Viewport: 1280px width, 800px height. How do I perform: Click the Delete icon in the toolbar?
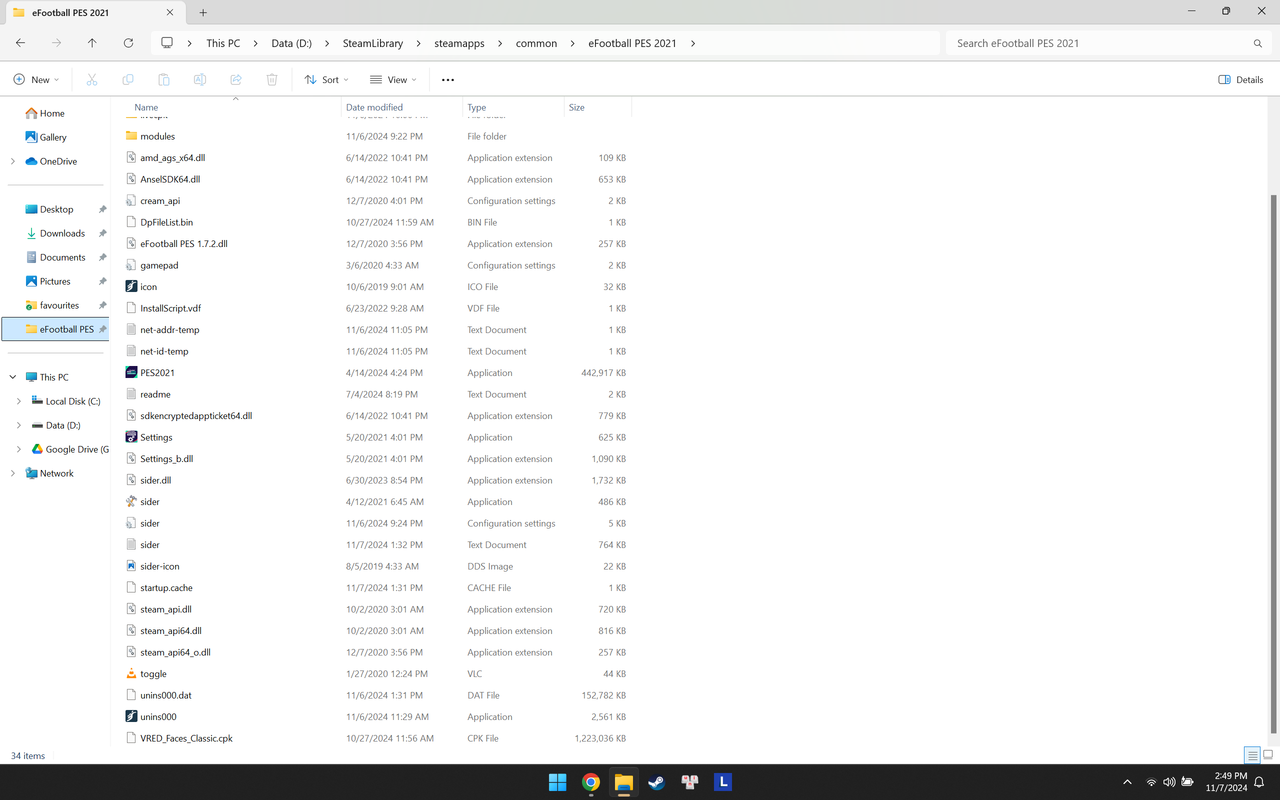(272, 79)
